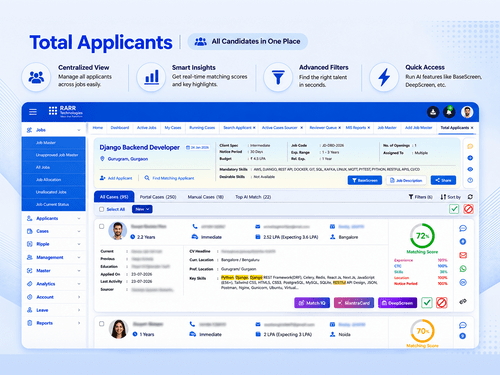Open the Portal Cases (250) tab
This screenshot has width=500, height=375.
(x=158, y=197)
